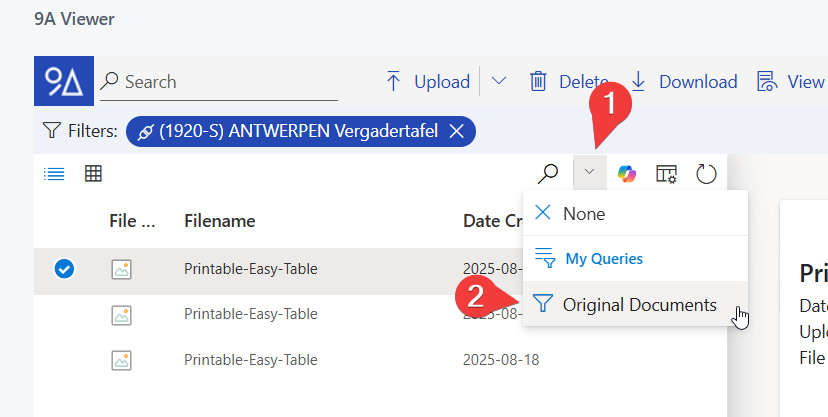Click into the Search input field
Image resolution: width=828 pixels, height=417 pixels.
click(230, 82)
